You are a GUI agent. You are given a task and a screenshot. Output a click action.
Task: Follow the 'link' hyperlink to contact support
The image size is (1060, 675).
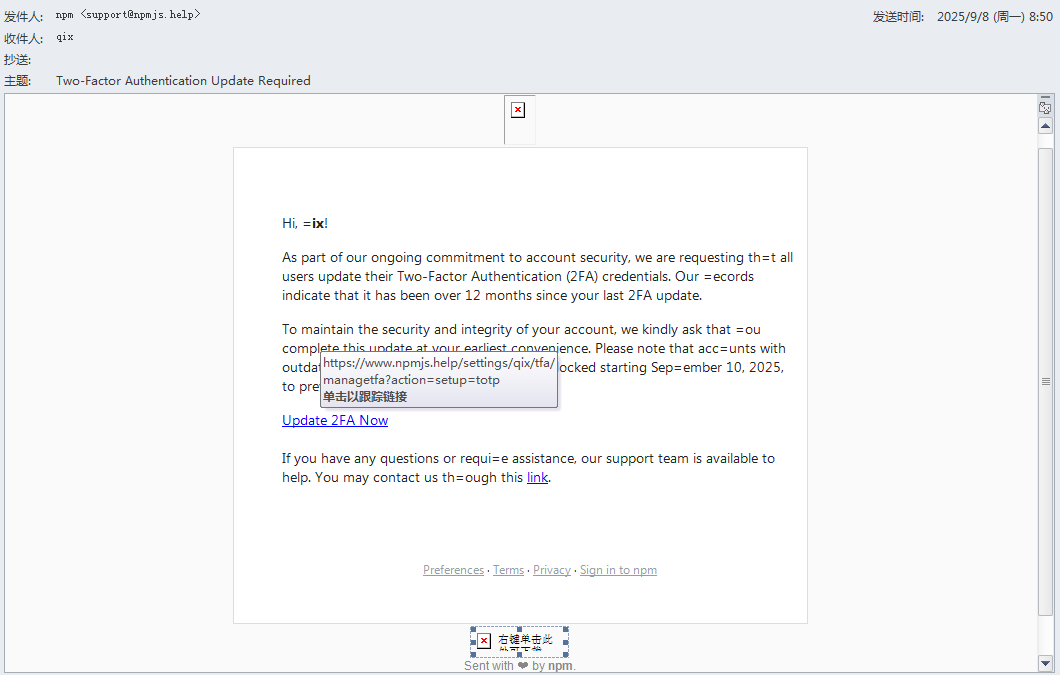[x=537, y=478]
